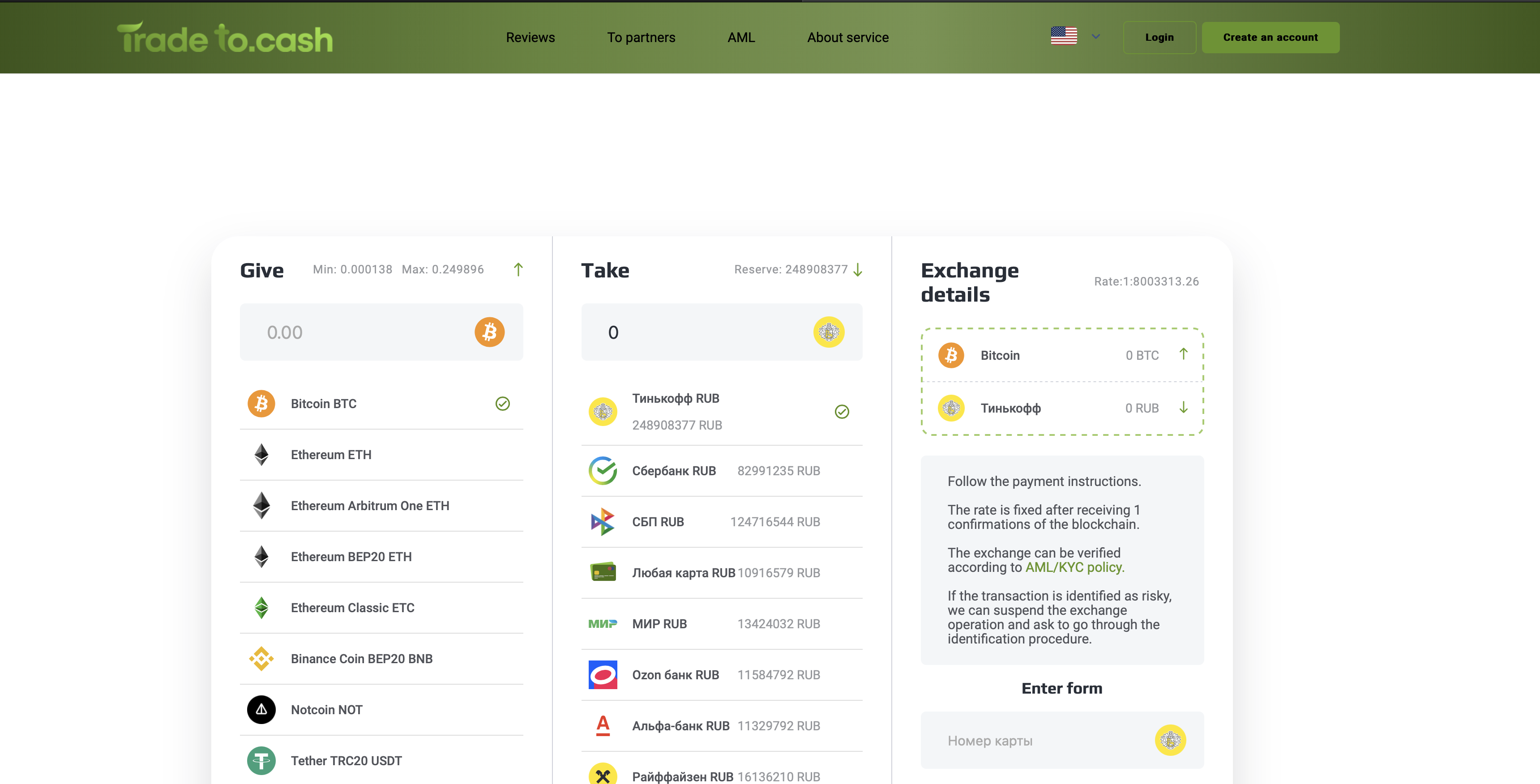1540x784 pixels.
Task: Toggle the Bitcoin BTC selected checkmark
Action: [503, 404]
